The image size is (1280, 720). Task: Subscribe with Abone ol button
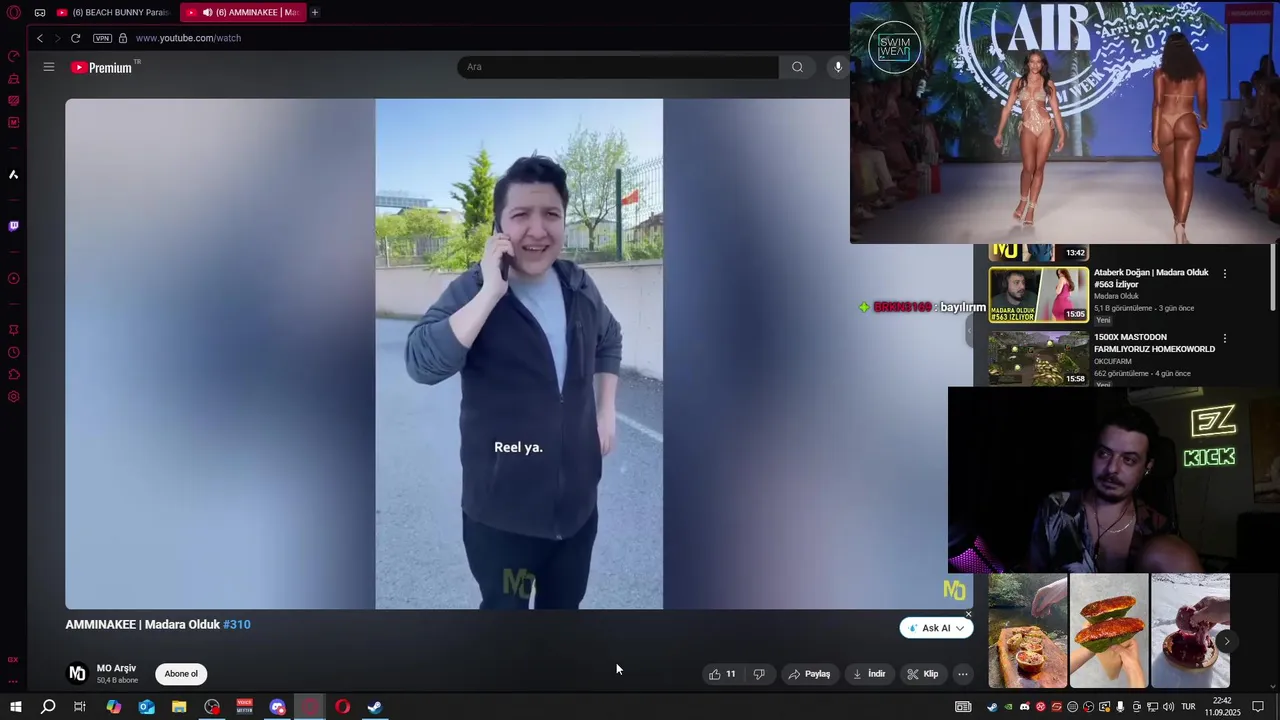pos(181,674)
